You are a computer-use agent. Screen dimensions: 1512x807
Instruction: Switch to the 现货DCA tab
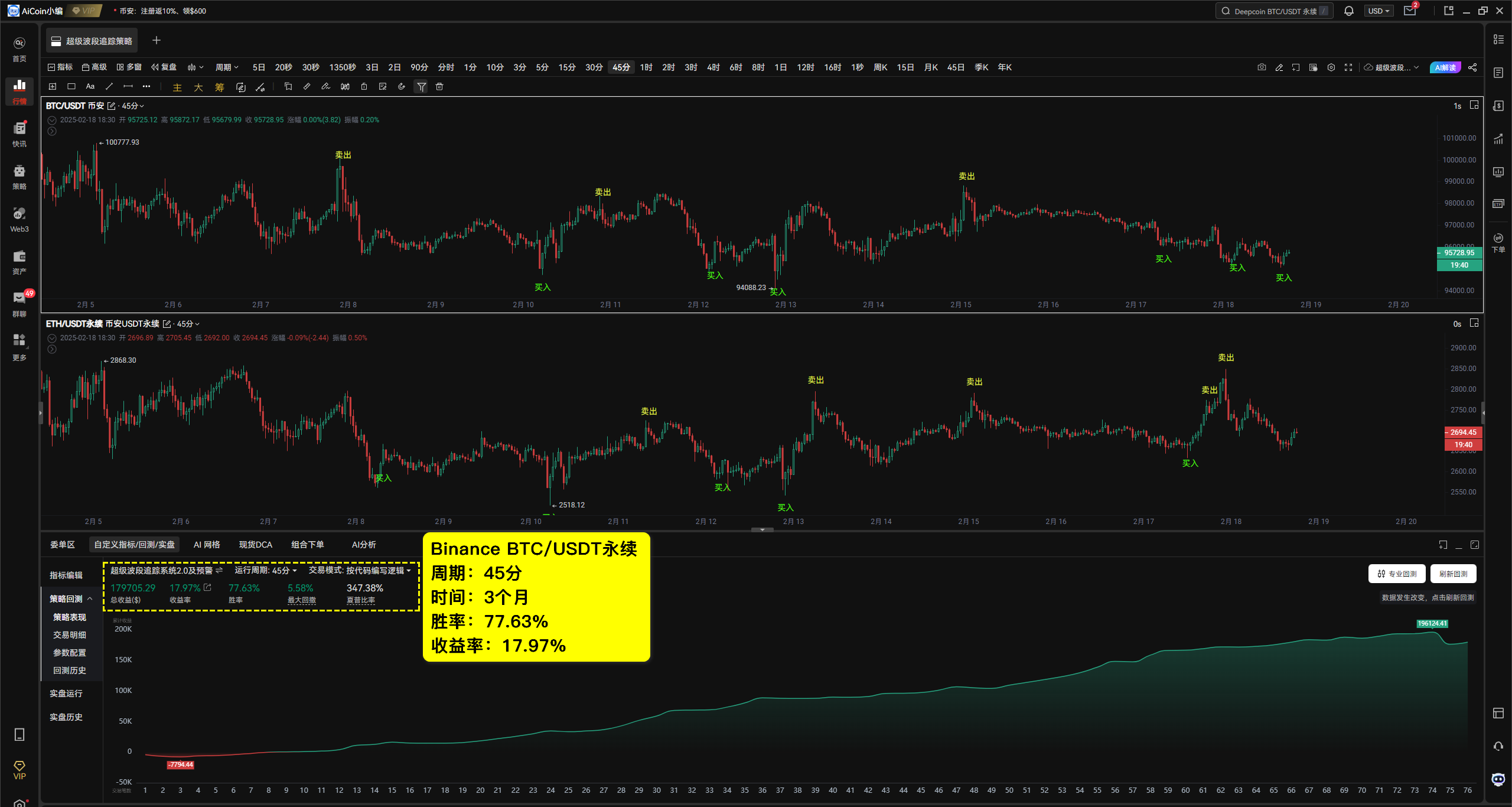255,544
